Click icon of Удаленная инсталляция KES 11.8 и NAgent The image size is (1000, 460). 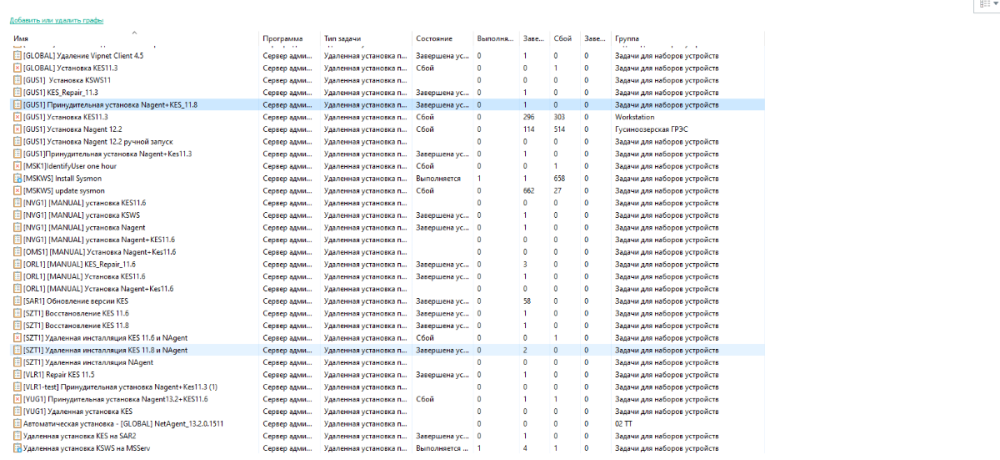tap(17, 350)
